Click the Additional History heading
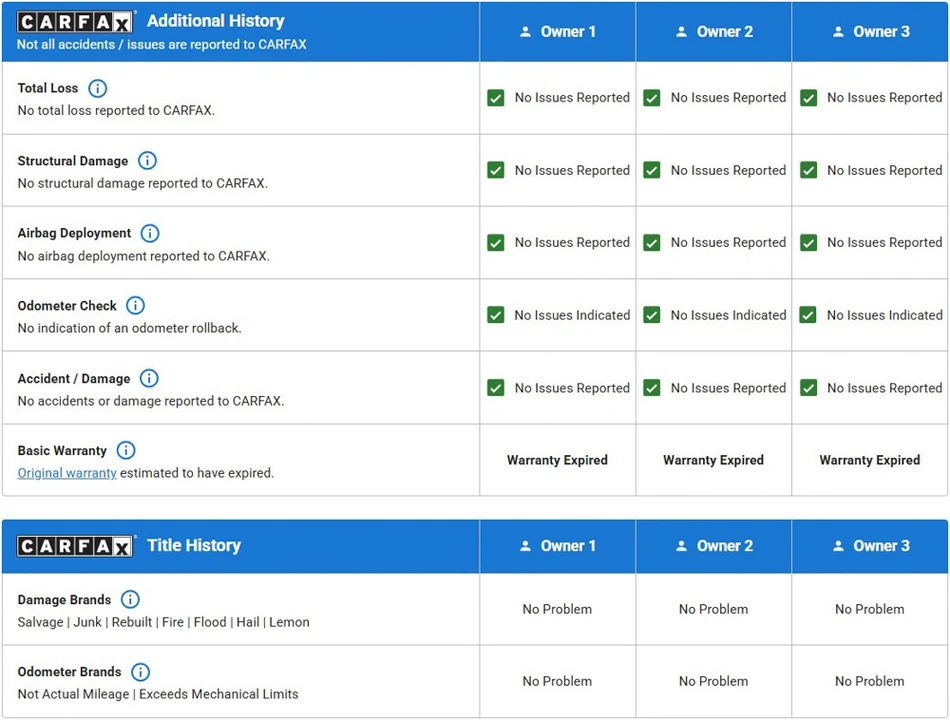 click(x=216, y=21)
